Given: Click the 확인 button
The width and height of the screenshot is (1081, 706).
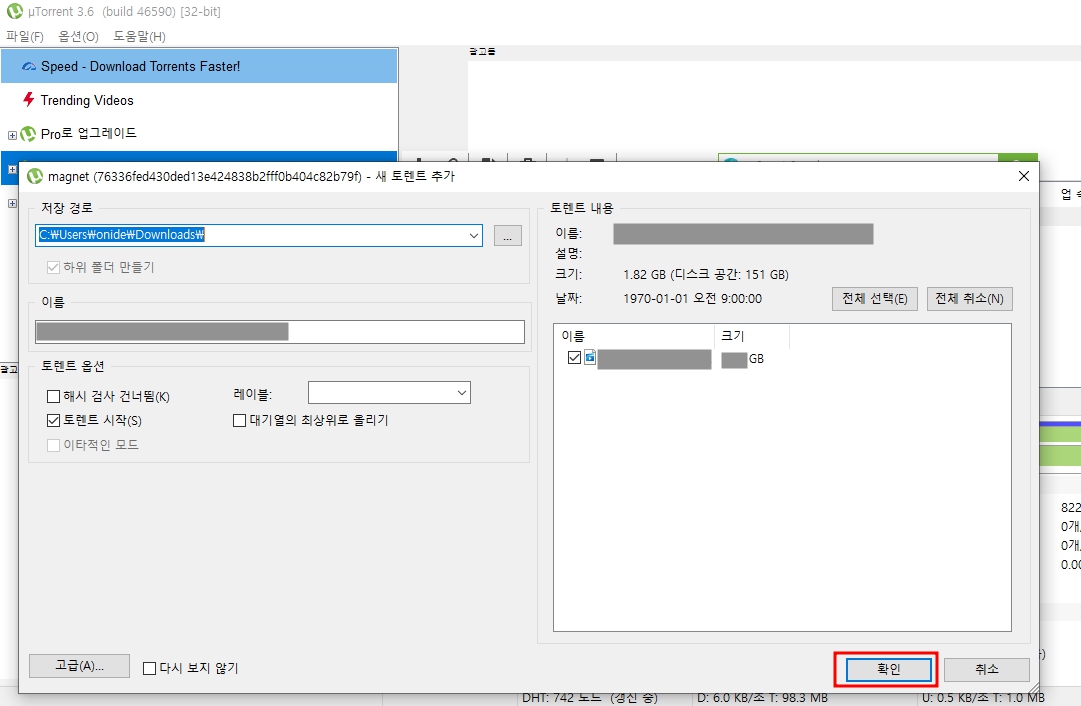Looking at the screenshot, I should tap(889, 669).
